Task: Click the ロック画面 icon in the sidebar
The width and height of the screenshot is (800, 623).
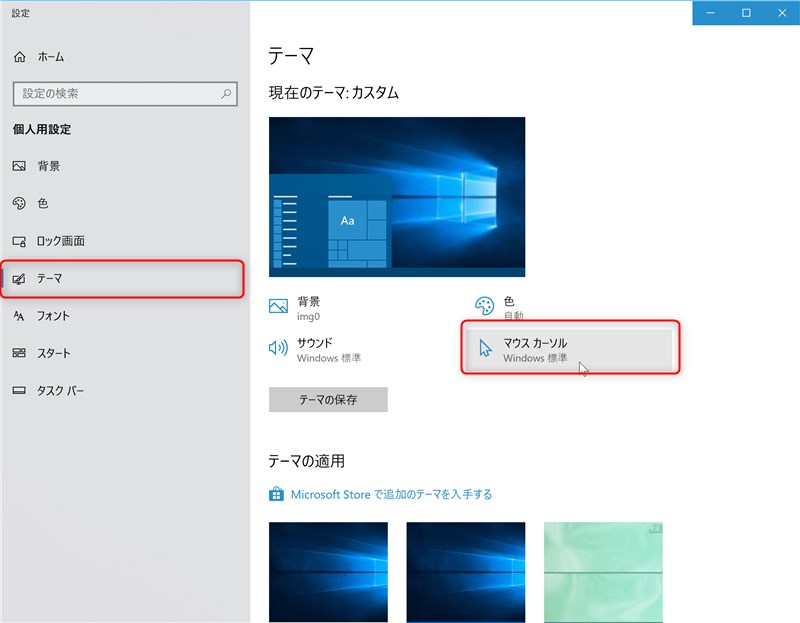Action: (19, 241)
